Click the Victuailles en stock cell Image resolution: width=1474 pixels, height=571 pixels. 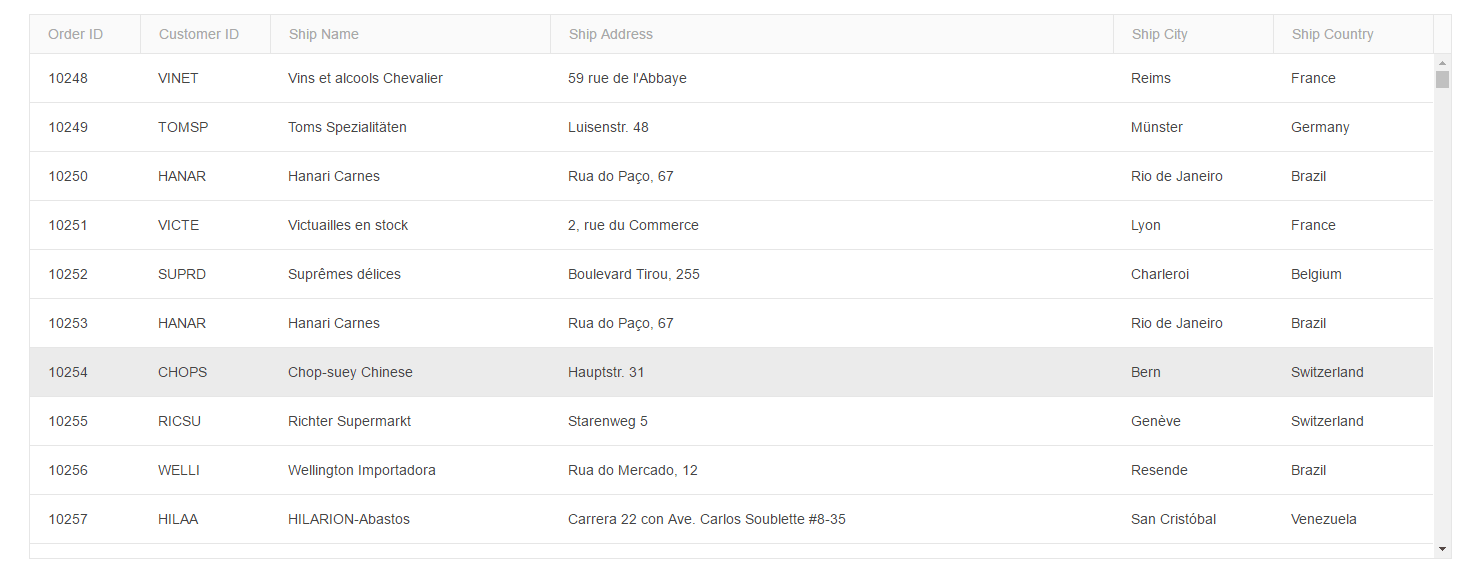[410, 225]
